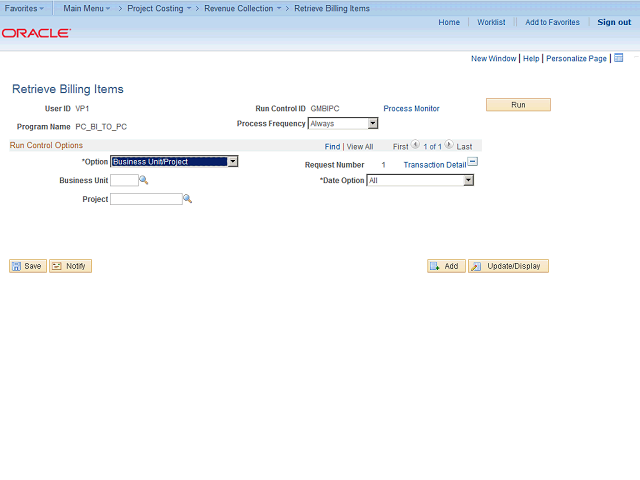Open the Date Option dropdown
Screen dimensions: 640x480
click(x=420, y=180)
